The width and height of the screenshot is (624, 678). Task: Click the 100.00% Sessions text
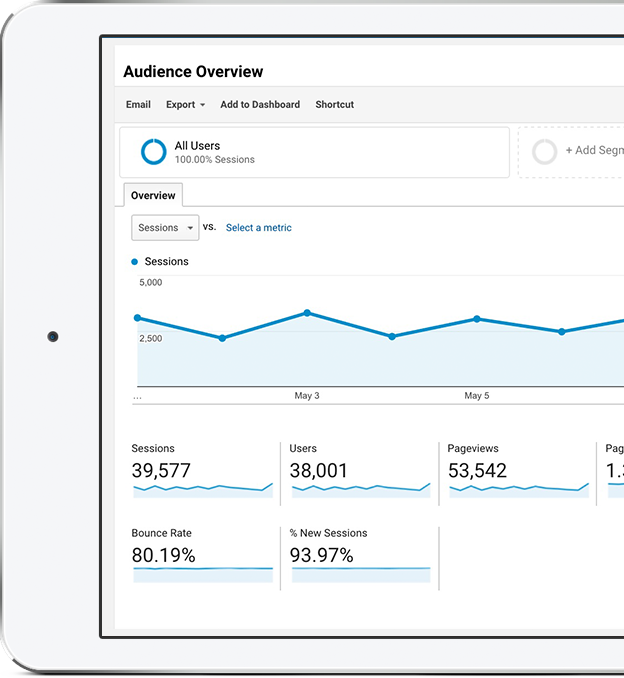[214, 160]
